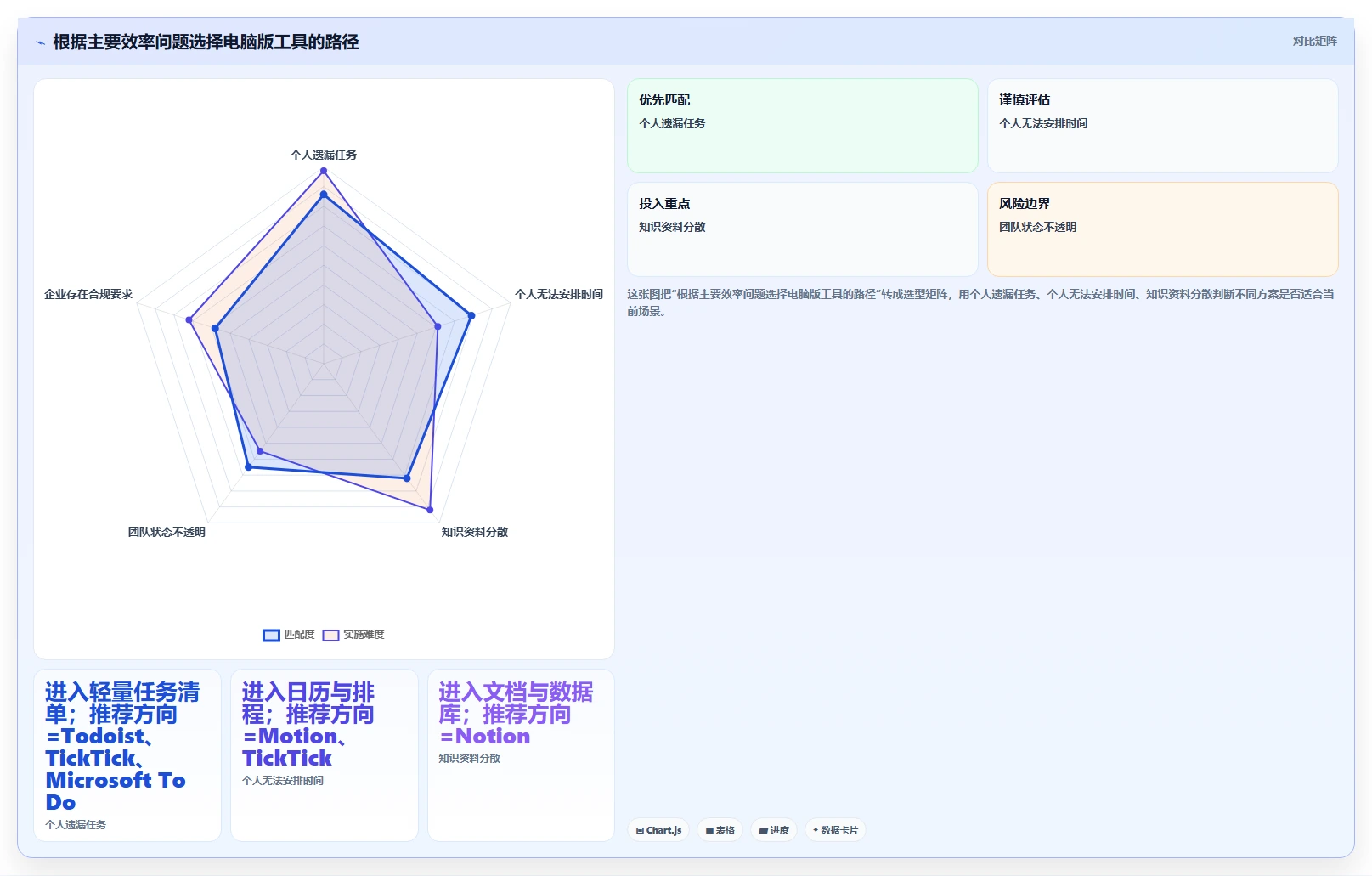The width and height of the screenshot is (1372, 876).
Task: Click 实施难度 data point on 企业存在合规要求 axis
Action: (x=189, y=319)
